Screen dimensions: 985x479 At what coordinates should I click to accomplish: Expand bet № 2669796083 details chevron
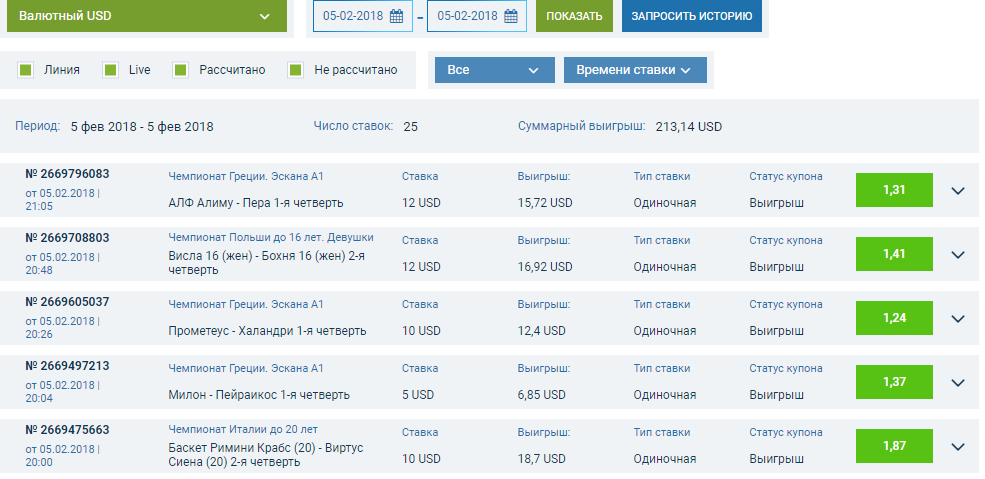pyautogui.click(x=957, y=190)
